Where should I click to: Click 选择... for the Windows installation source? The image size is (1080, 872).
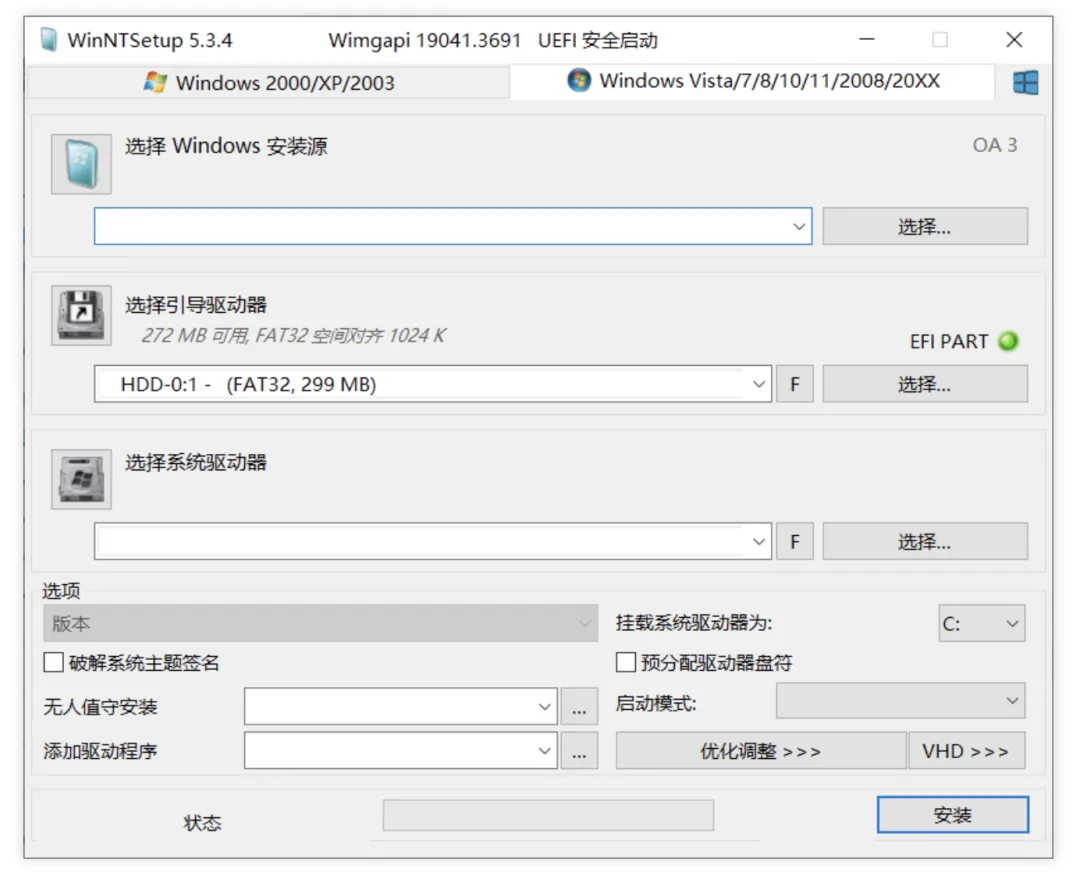925,226
